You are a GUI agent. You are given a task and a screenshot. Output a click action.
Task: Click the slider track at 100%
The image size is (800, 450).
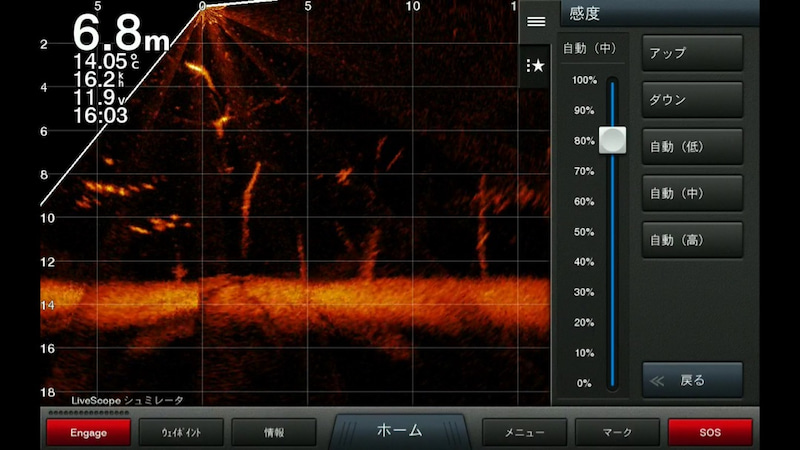point(612,80)
